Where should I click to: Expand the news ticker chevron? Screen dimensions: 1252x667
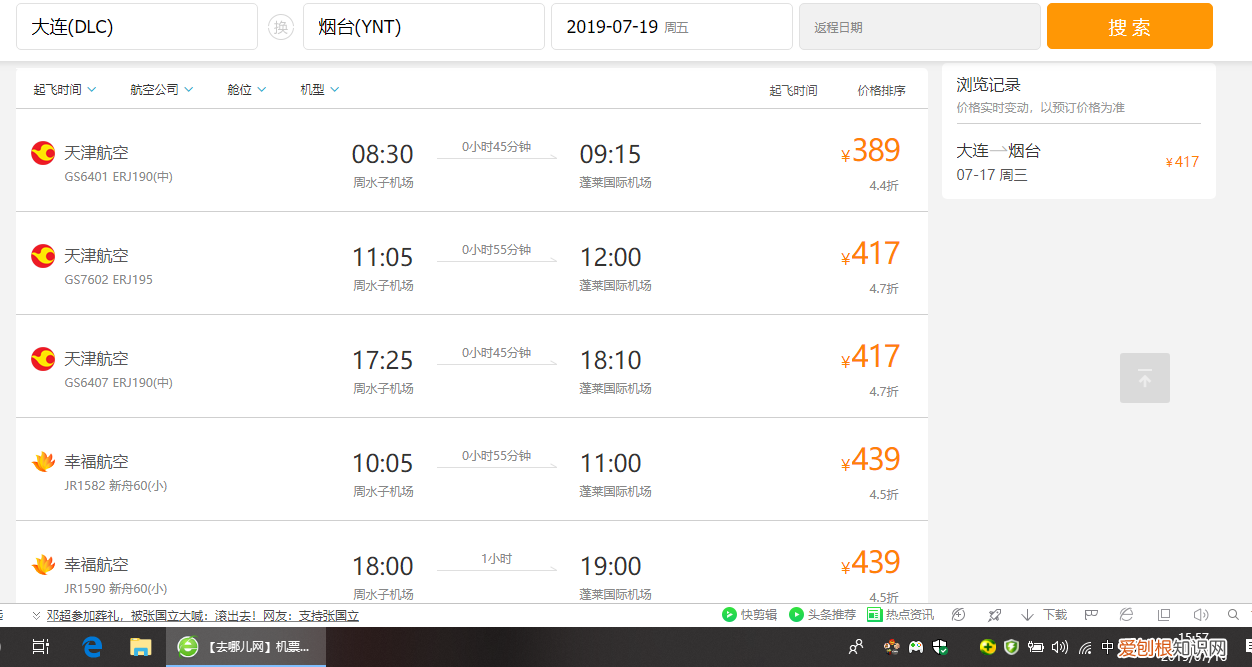pyautogui.click(x=36, y=616)
